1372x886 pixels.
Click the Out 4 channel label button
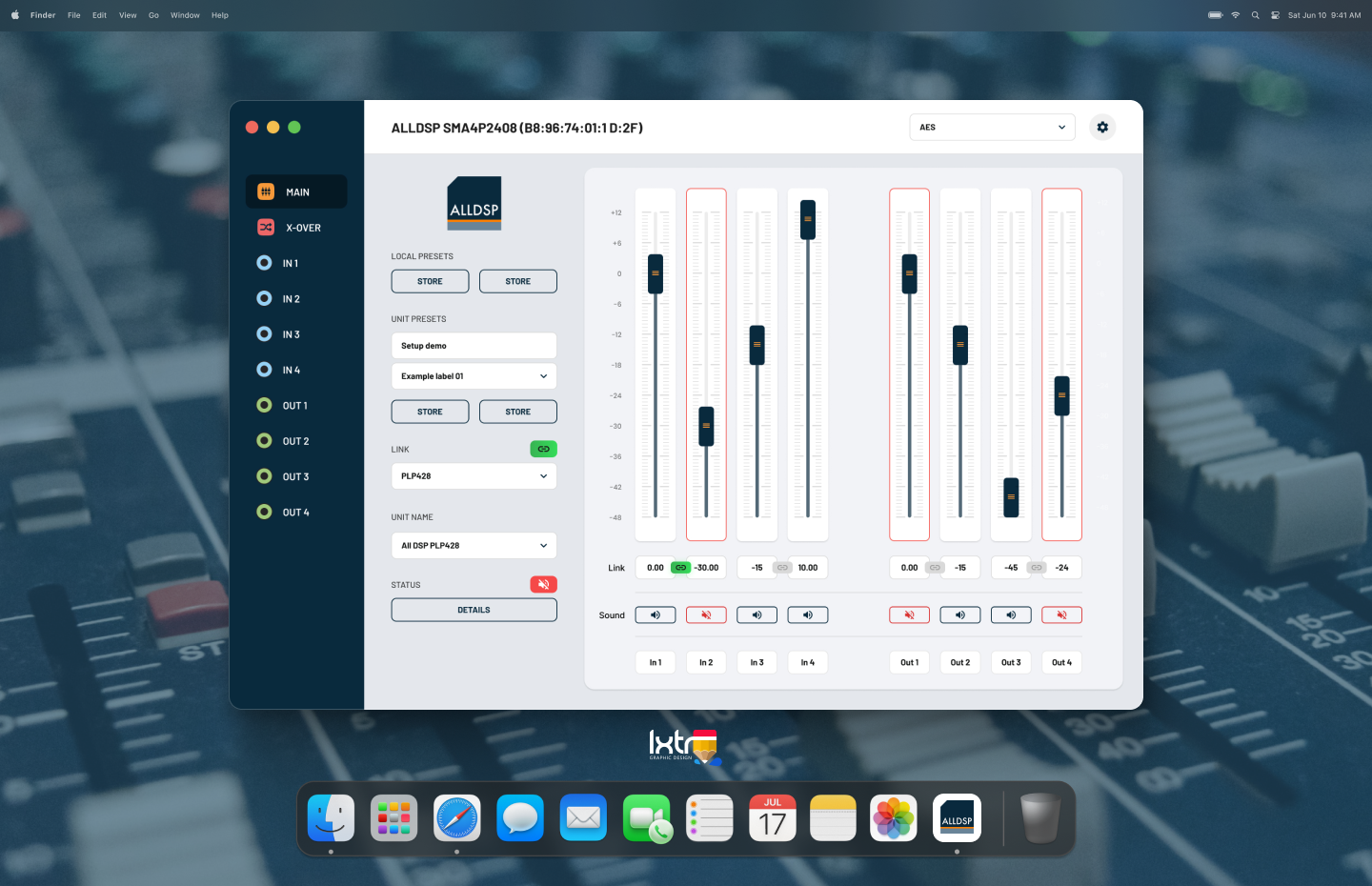coord(1061,662)
